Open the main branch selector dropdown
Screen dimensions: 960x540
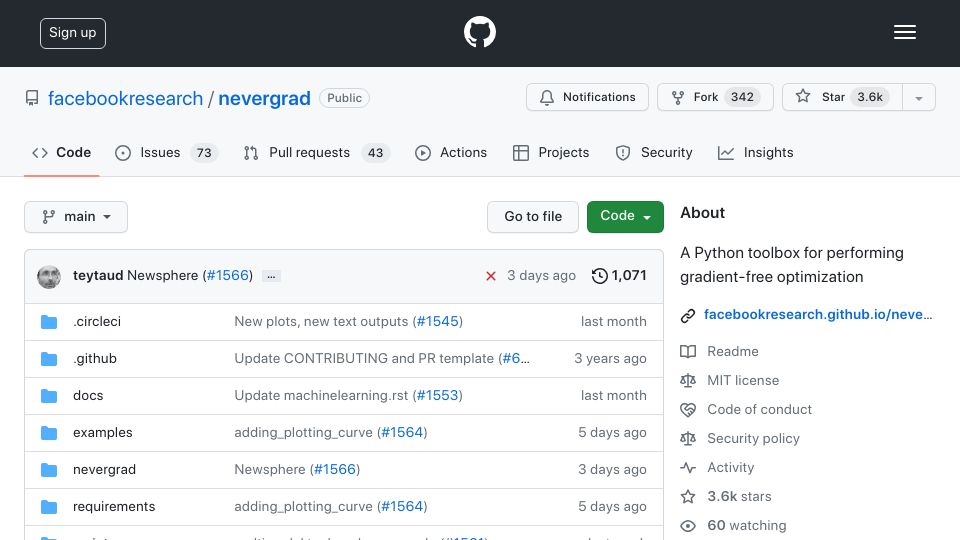tap(76, 217)
